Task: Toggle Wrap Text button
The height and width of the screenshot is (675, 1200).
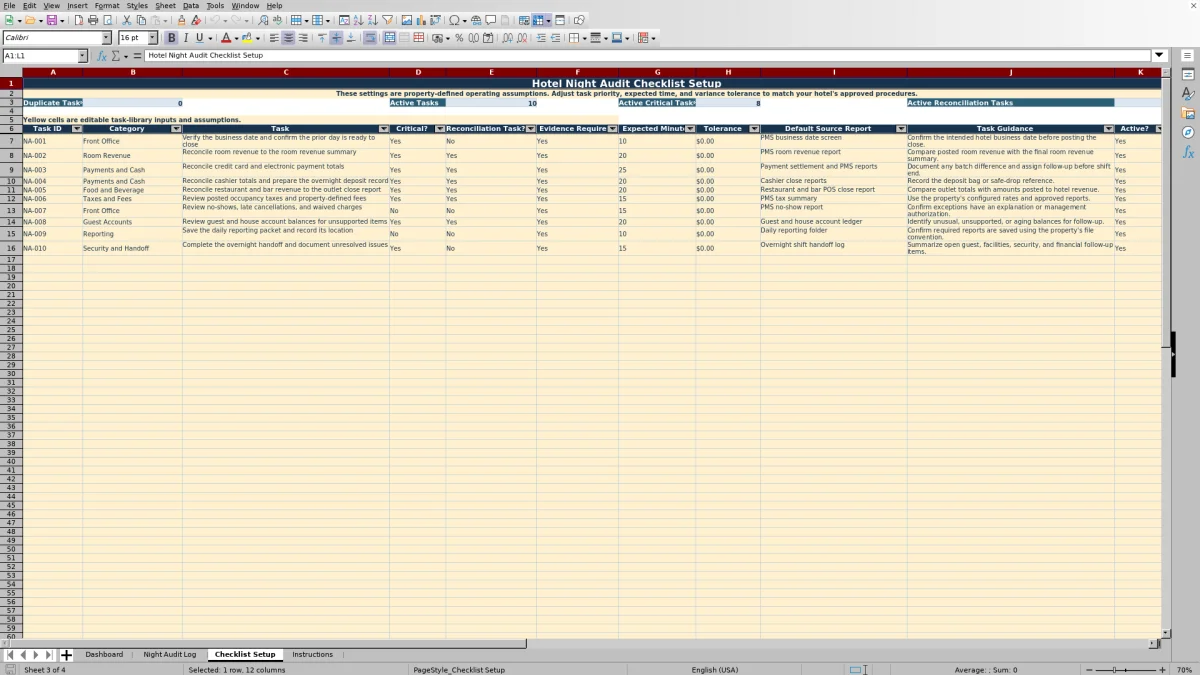Action: click(370, 38)
